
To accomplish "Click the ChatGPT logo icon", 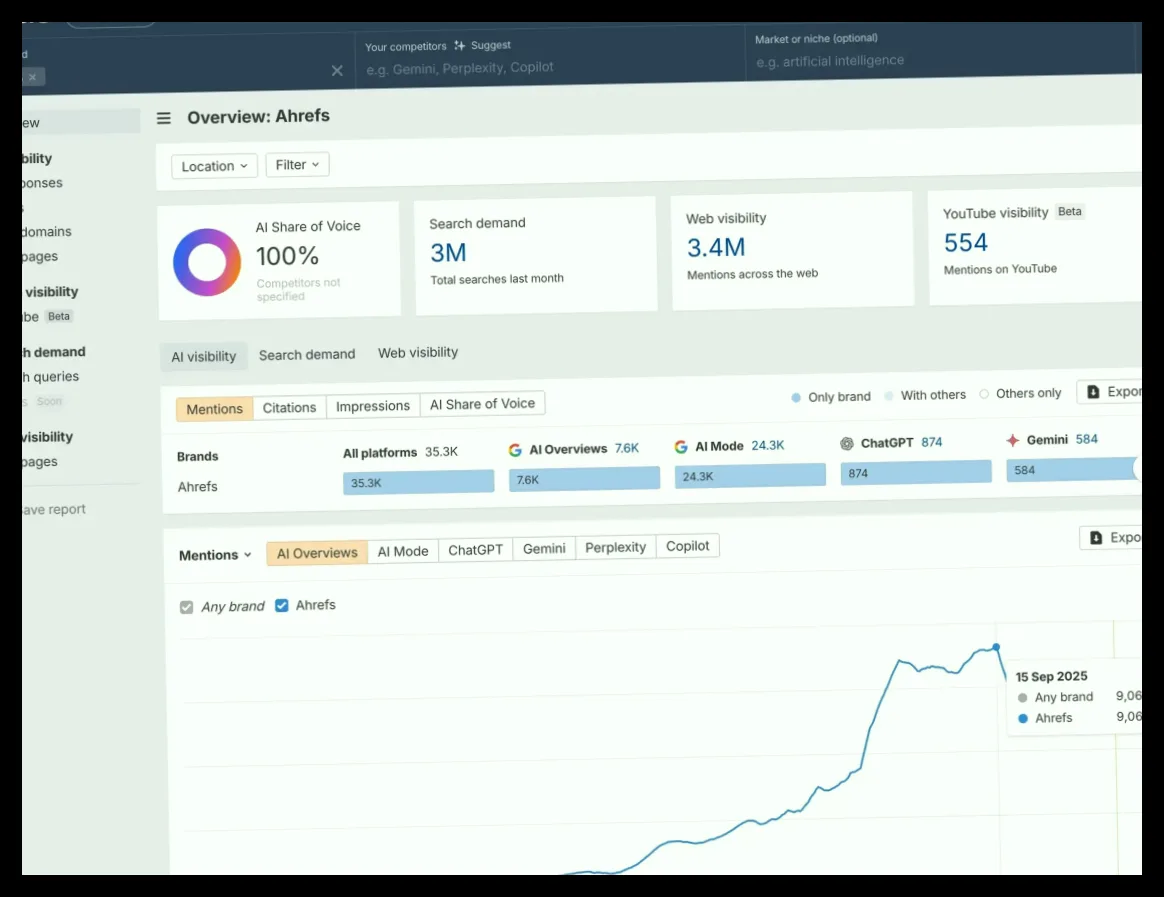I will (x=846, y=444).
